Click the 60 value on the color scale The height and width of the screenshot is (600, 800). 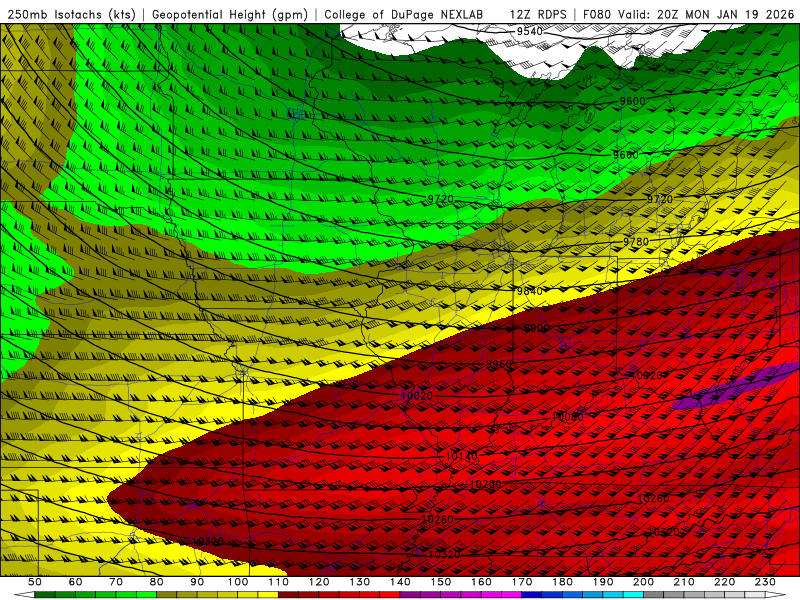[75, 582]
